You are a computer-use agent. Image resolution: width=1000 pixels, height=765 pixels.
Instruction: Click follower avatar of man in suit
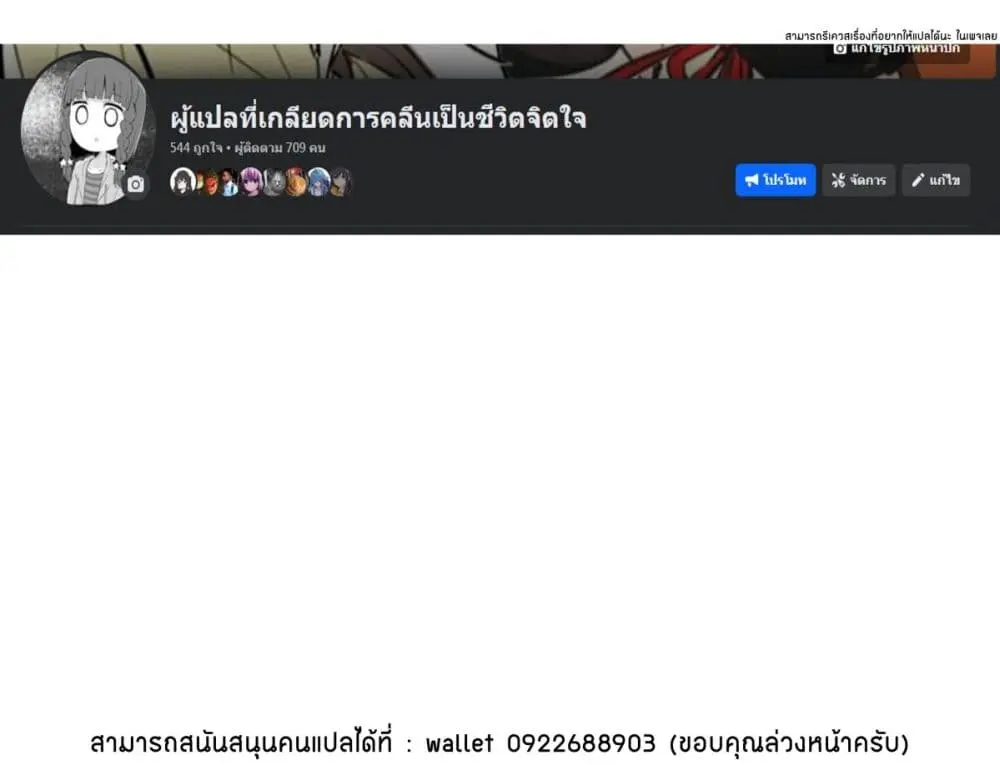click(228, 182)
